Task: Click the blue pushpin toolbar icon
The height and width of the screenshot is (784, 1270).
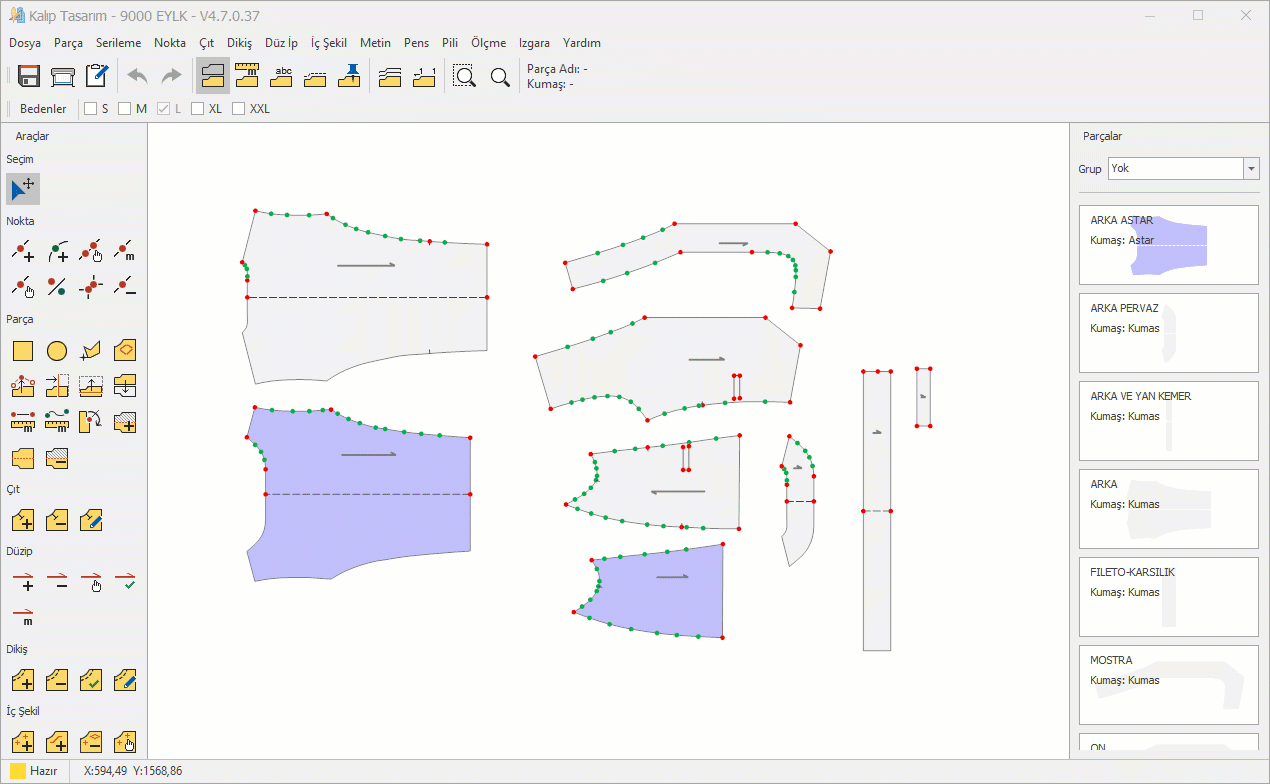Action: pos(349,76)
